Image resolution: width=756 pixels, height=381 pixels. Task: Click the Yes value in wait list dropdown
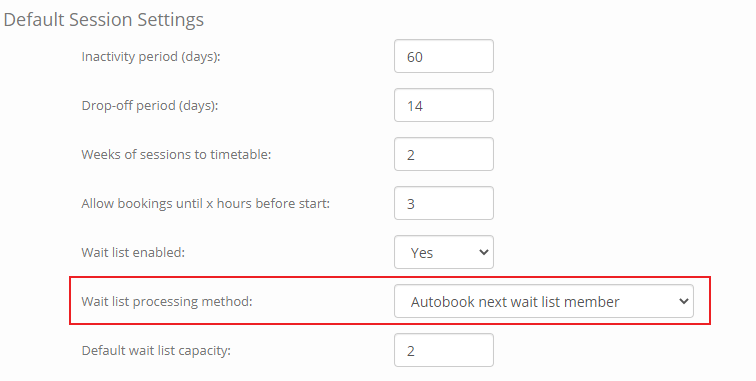pos(422,253)
